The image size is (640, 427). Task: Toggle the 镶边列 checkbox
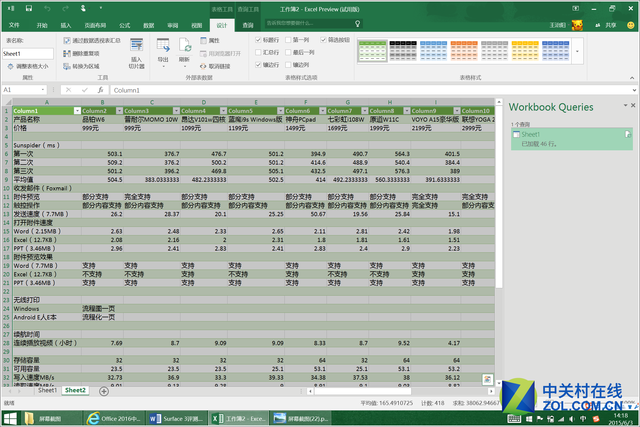(288, 64)
